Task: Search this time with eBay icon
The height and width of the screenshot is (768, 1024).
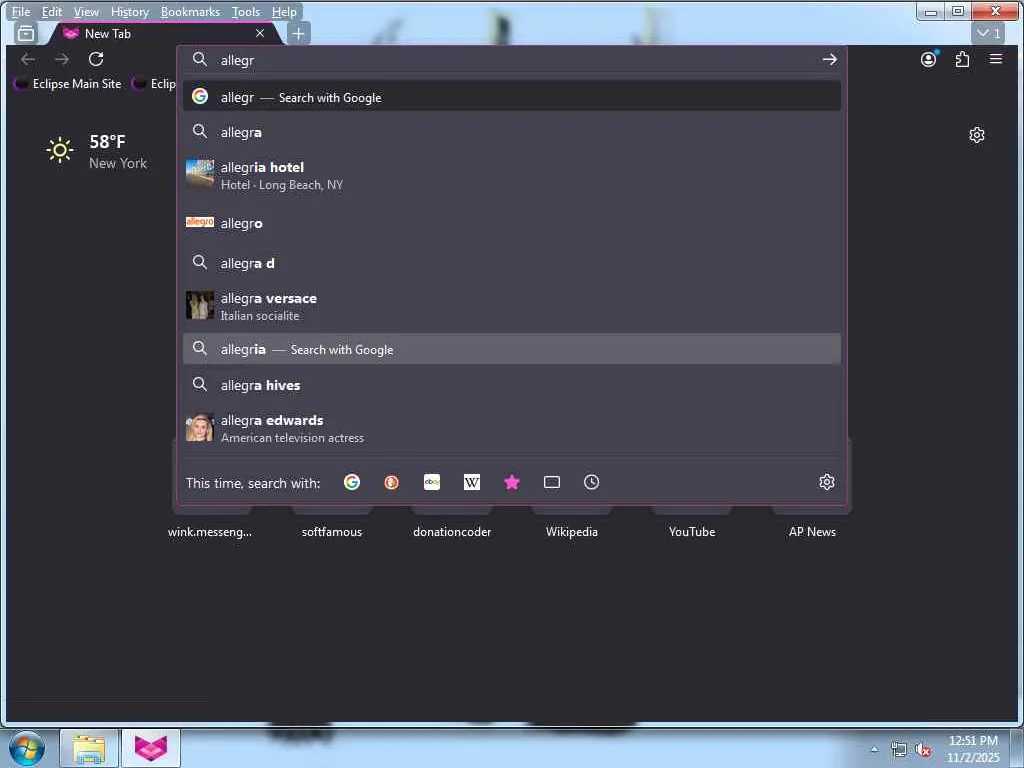Action: (432, 483)
